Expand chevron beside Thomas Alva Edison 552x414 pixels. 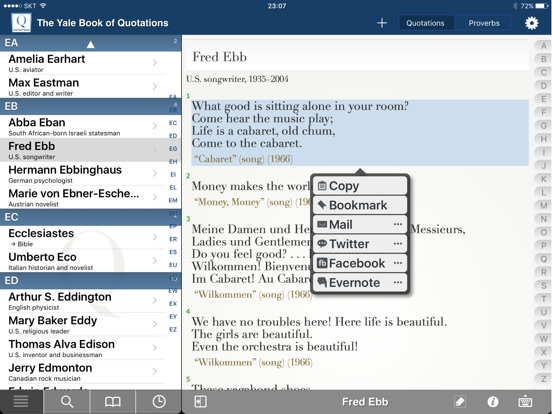pyautogui.click(x=155, y=347)
